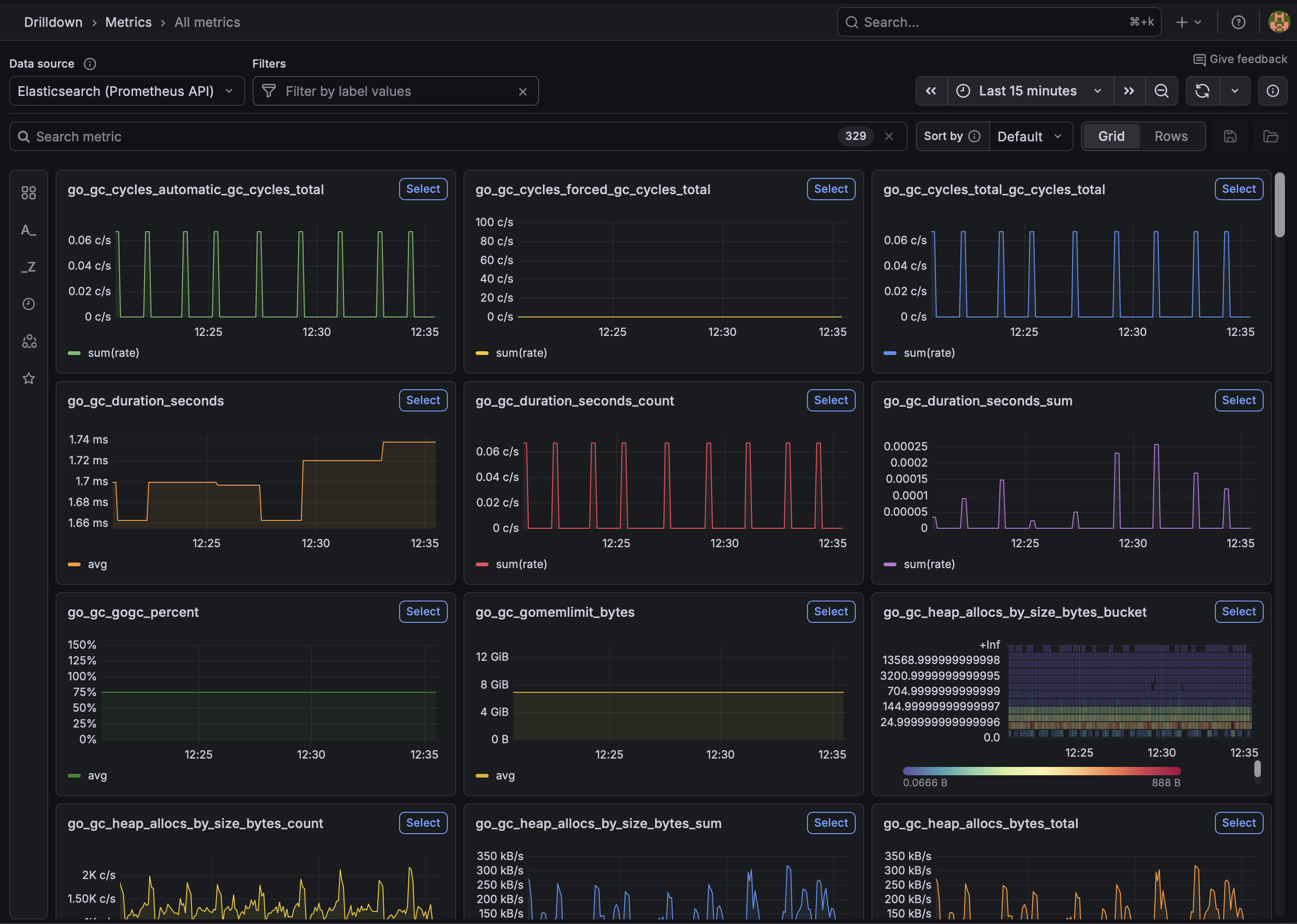Screen dimensions: 1297x924
Task: Open the bookmarks star sidebar icon
Action: point(28,379)
